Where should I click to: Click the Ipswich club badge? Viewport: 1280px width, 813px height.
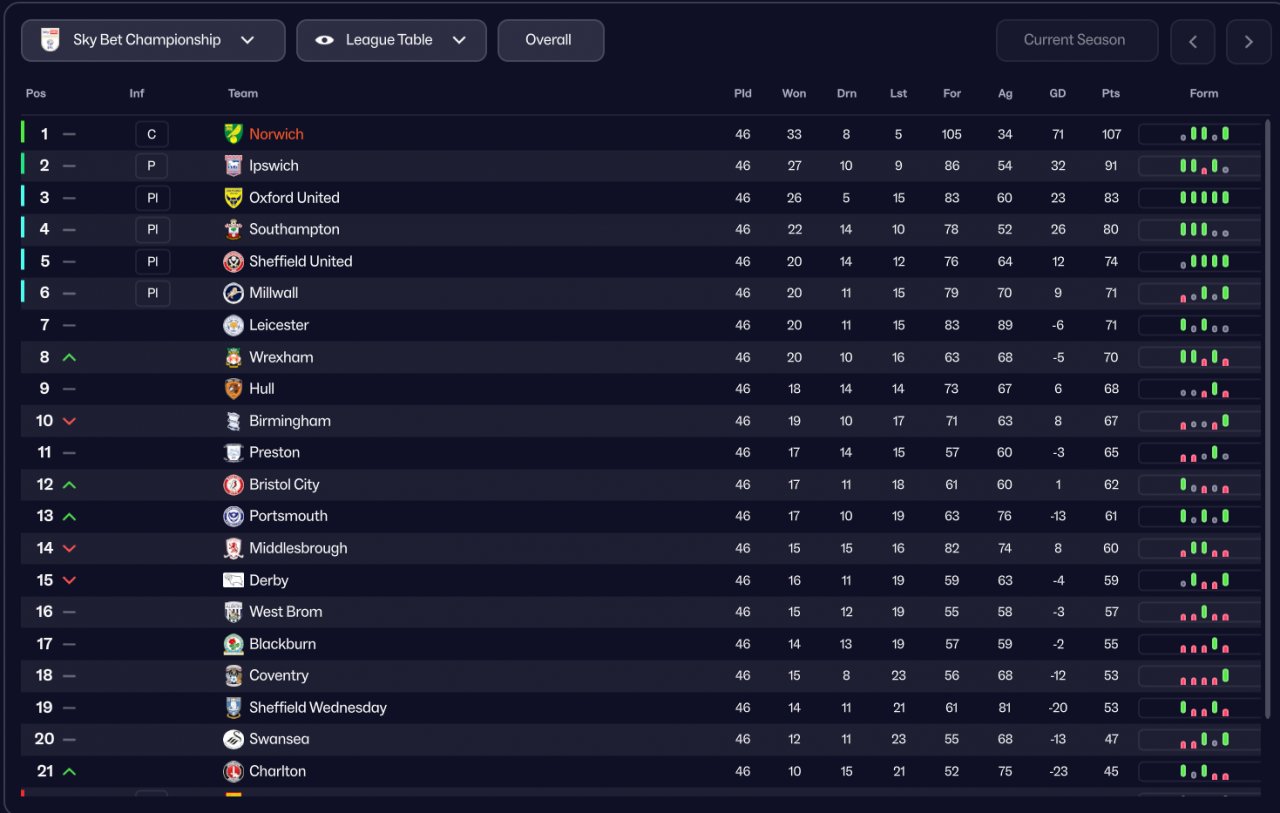pos(233,166)
